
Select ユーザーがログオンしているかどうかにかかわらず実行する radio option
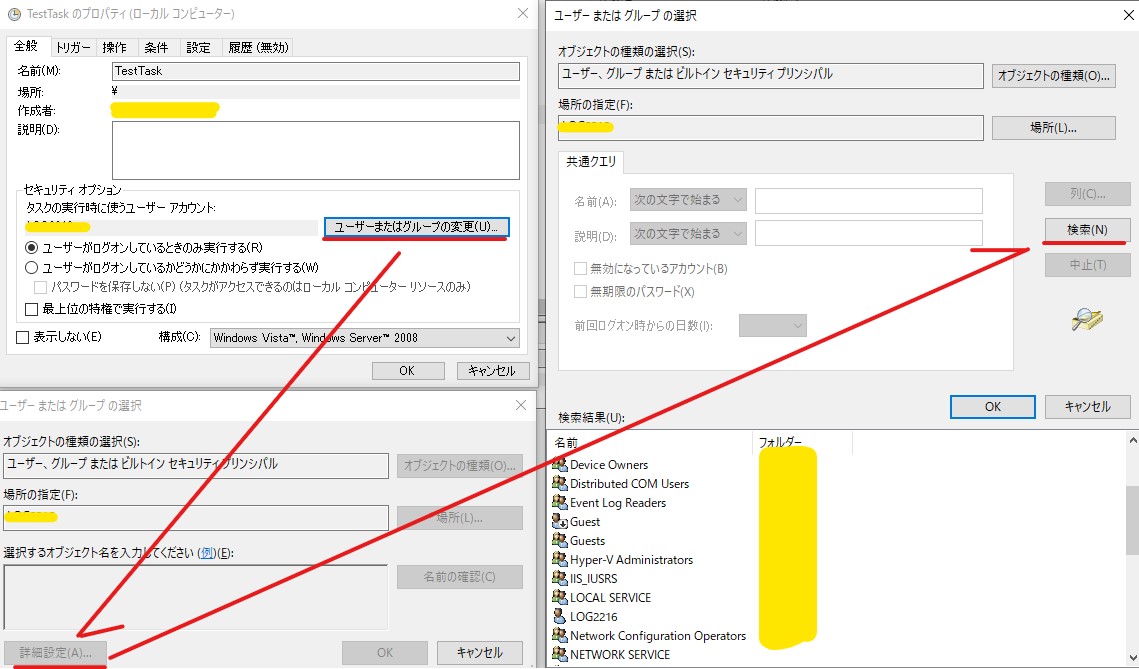click(31, 267)
